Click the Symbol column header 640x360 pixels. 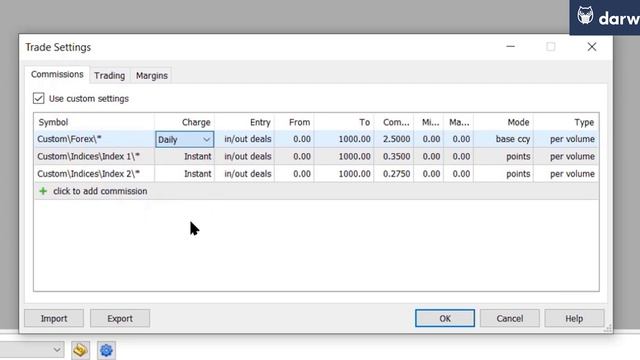tap(94, 122)
